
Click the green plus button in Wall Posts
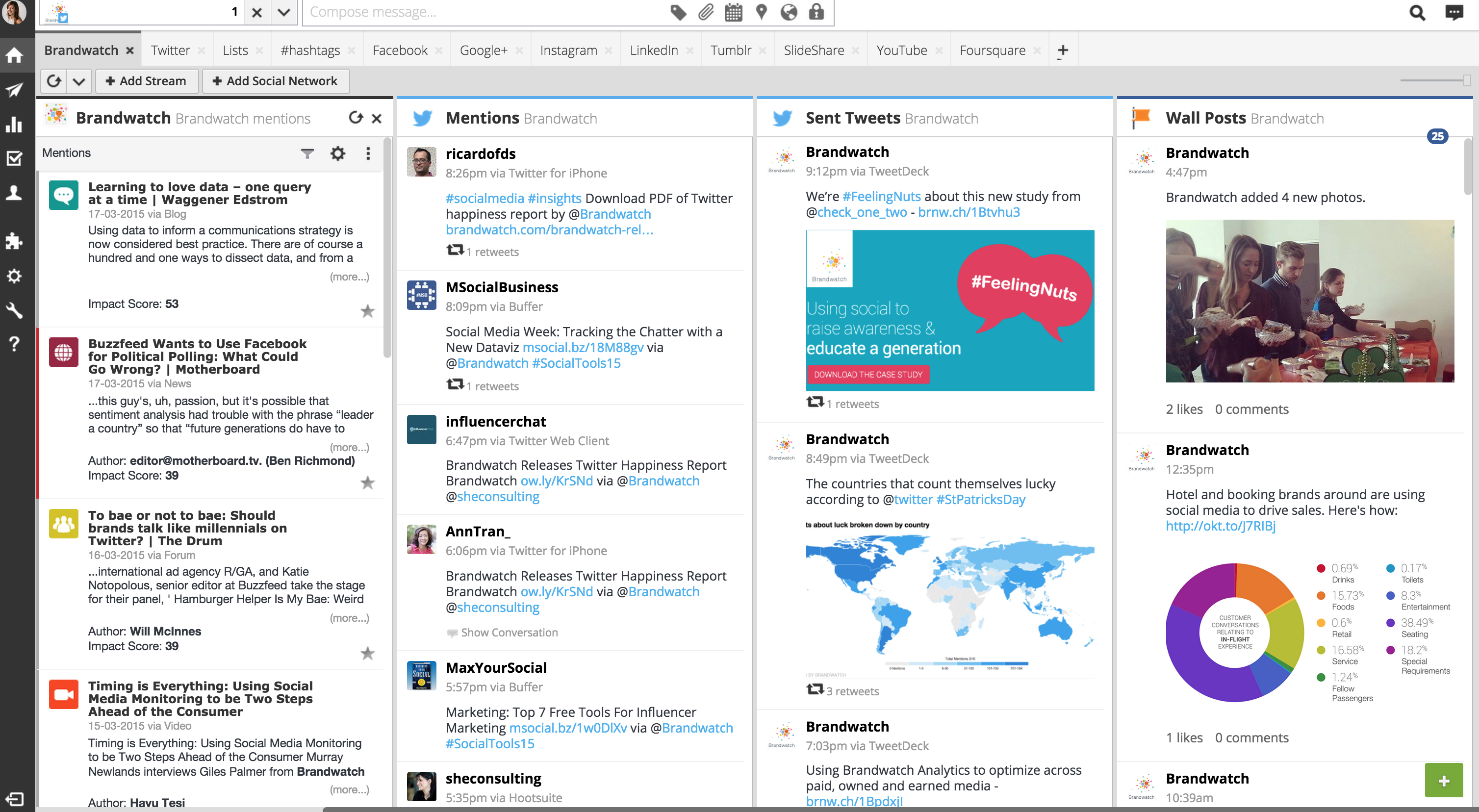pyautogui.click(x=1443, y=781)
